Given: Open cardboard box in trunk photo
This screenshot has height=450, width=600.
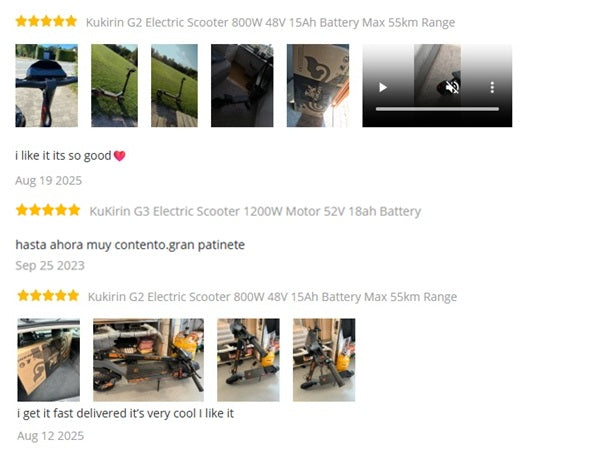Looking at the screenshot, I should (x=49, y=360).
